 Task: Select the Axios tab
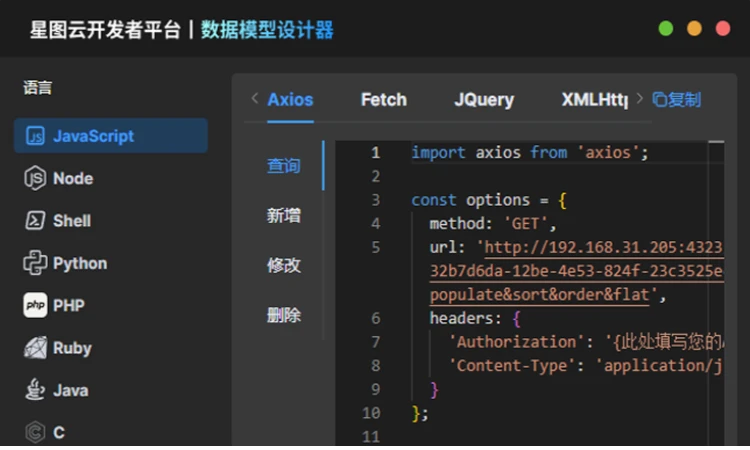pos(290,99)
